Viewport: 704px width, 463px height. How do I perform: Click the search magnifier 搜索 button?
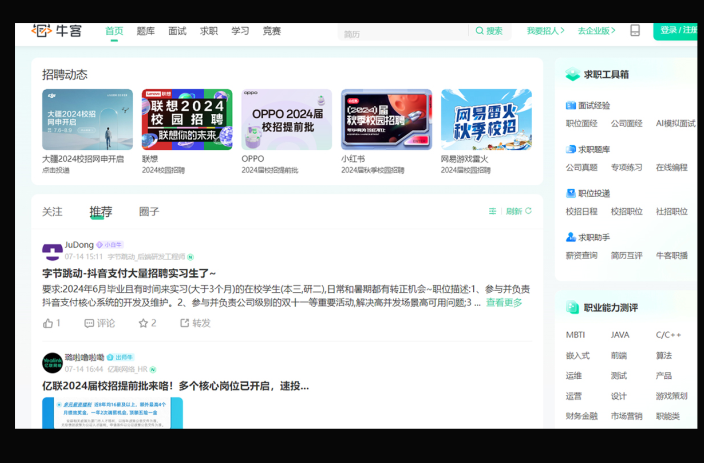coord(489,31)
